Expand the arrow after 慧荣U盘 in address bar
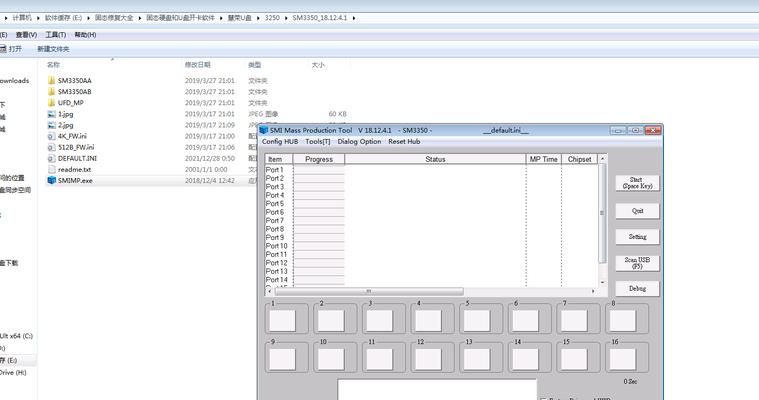This screenshot has height=400, width=759. click(258, 18)
